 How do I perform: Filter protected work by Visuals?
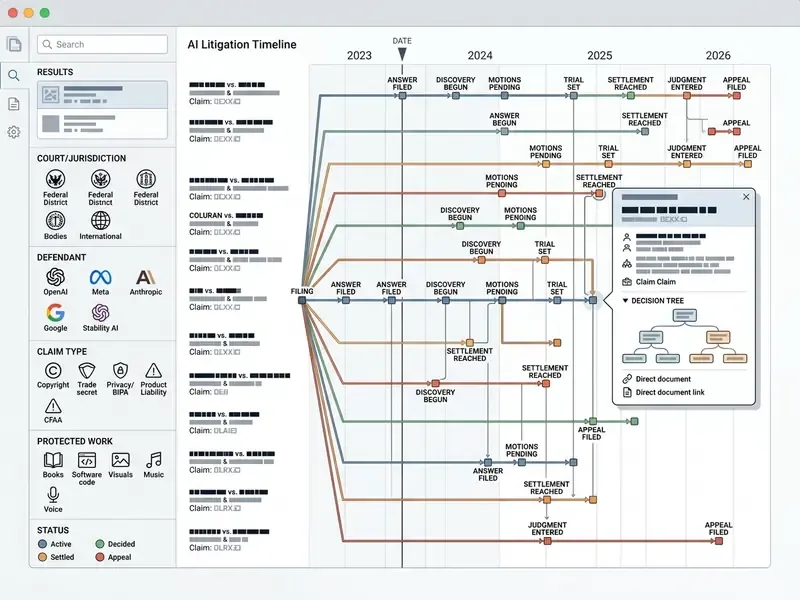[x=120, y=465]
